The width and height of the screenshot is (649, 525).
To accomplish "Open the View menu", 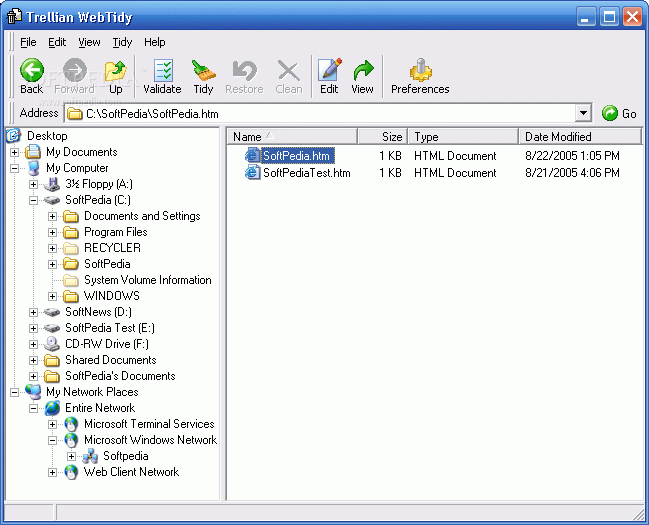I will tap(89, 42).
